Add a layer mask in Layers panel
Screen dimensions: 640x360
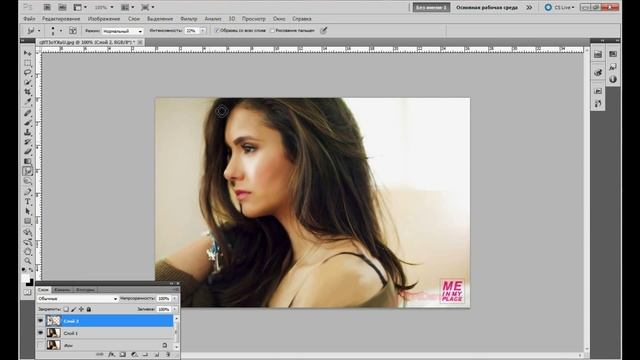[122, 355]
